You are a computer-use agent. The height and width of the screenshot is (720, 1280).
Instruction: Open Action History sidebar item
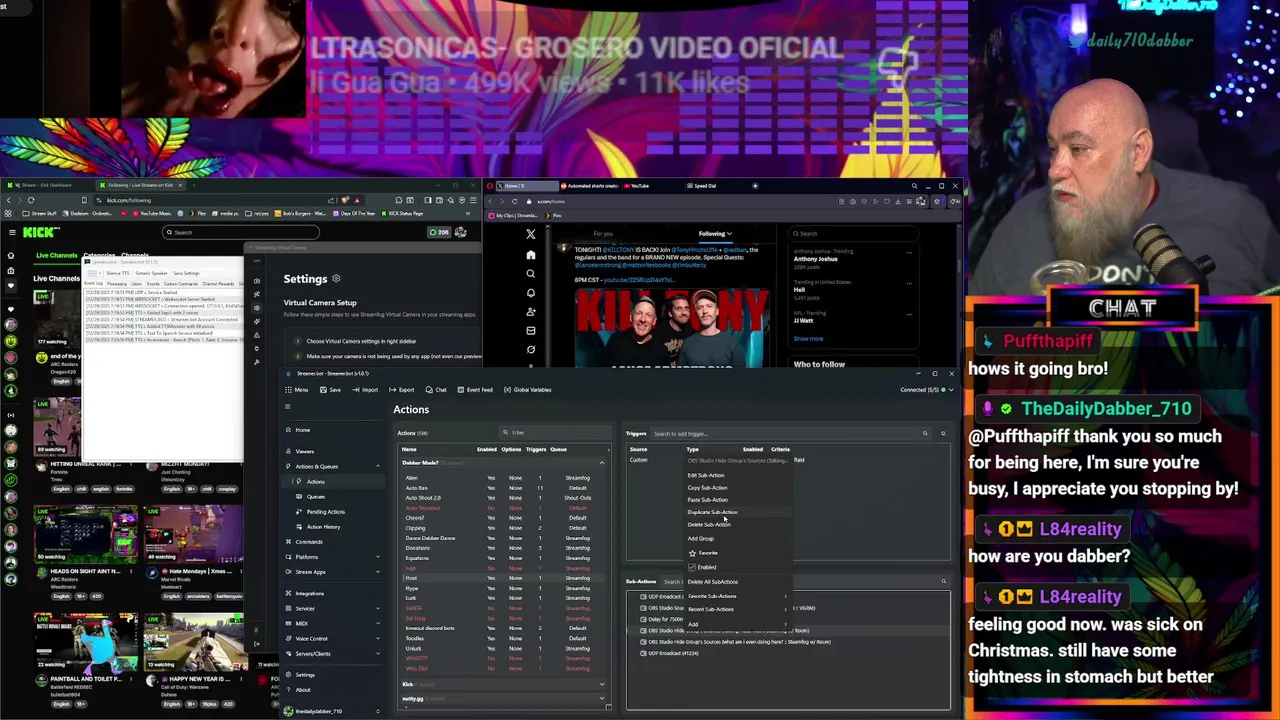coord(323,527)
